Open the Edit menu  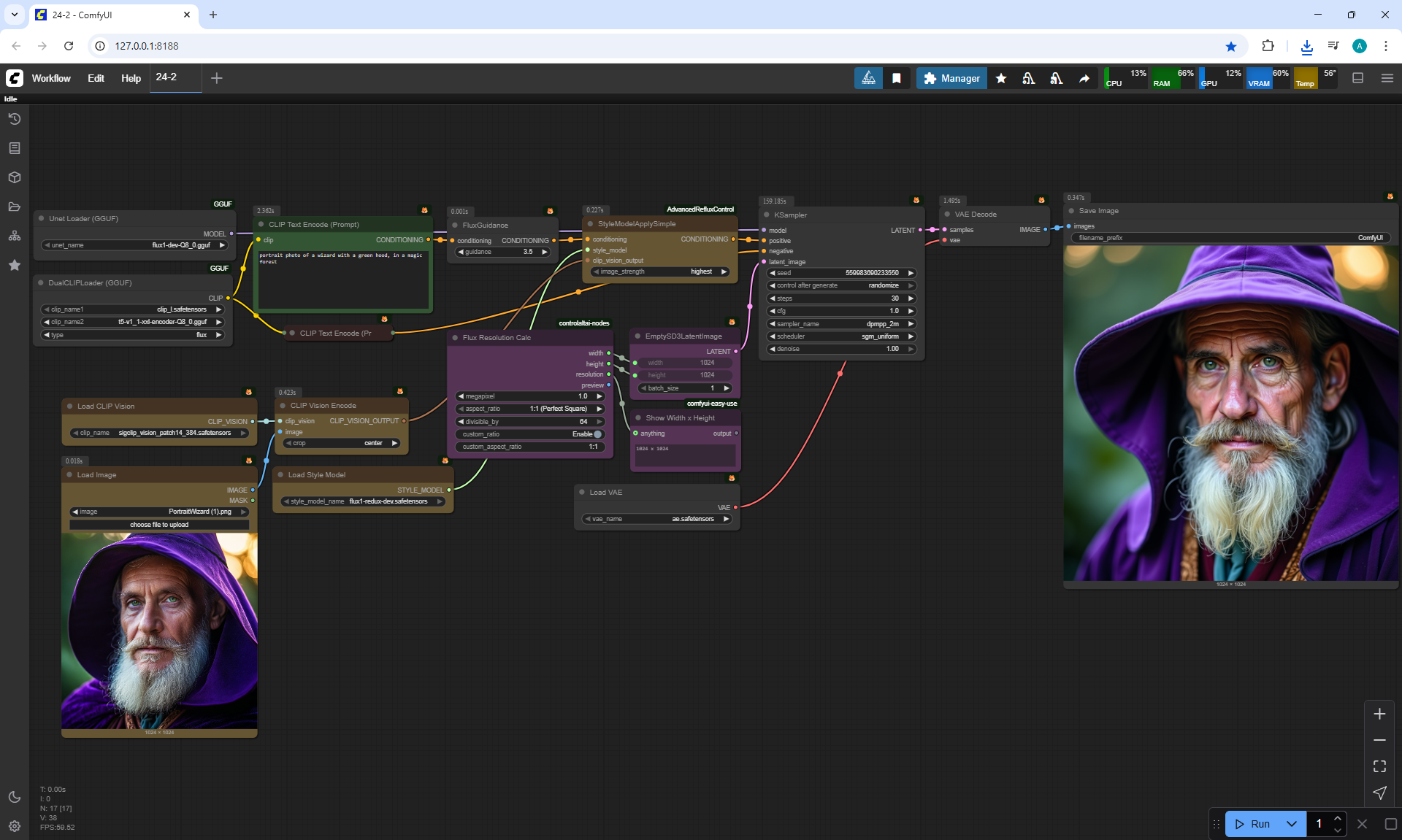coord(96,78)
